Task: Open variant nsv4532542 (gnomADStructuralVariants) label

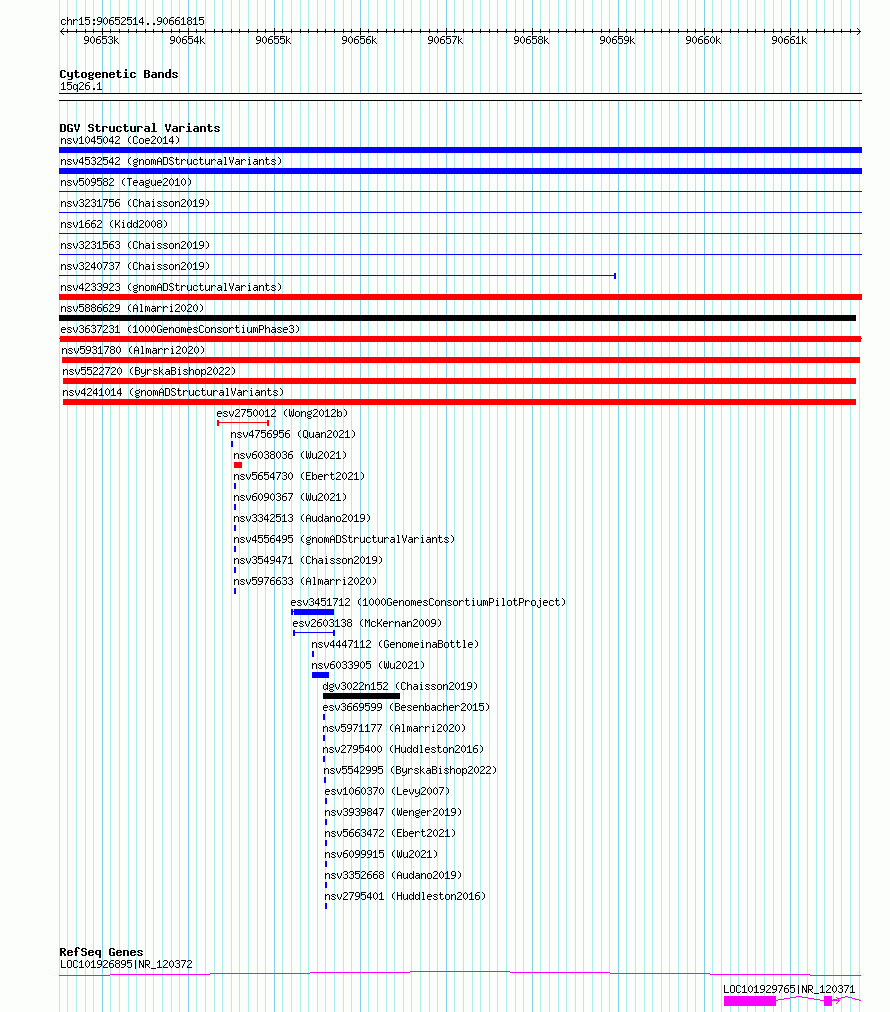Action: (x=171, y=161)
